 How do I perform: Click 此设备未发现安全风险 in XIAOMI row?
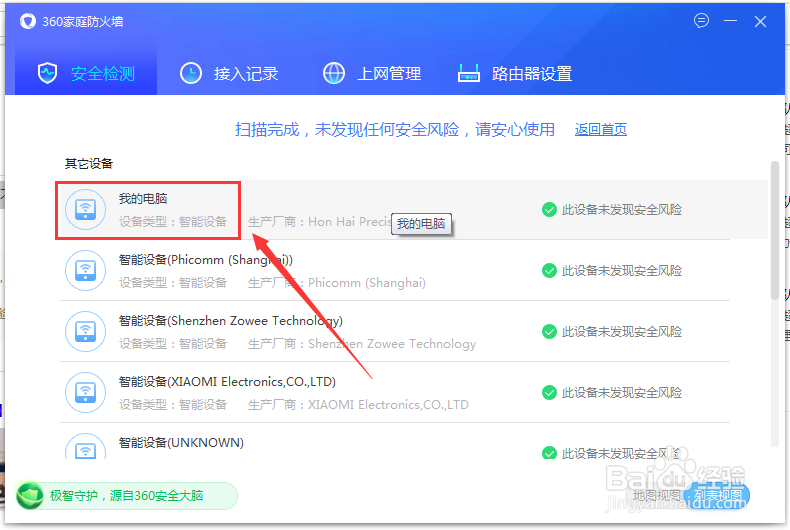pos(622,392)
